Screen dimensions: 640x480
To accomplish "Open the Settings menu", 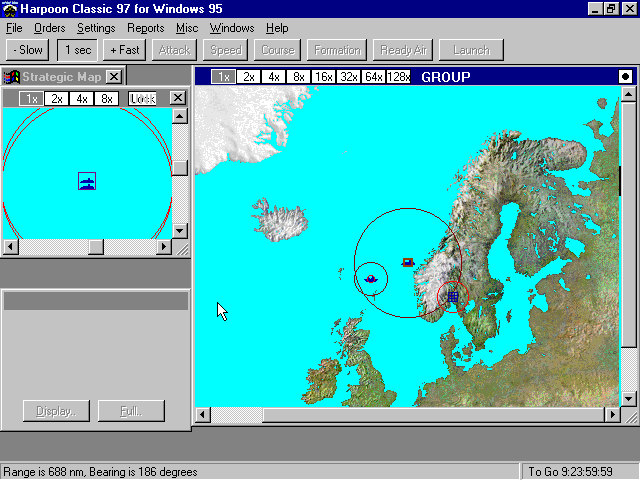I will coord(96,28).
